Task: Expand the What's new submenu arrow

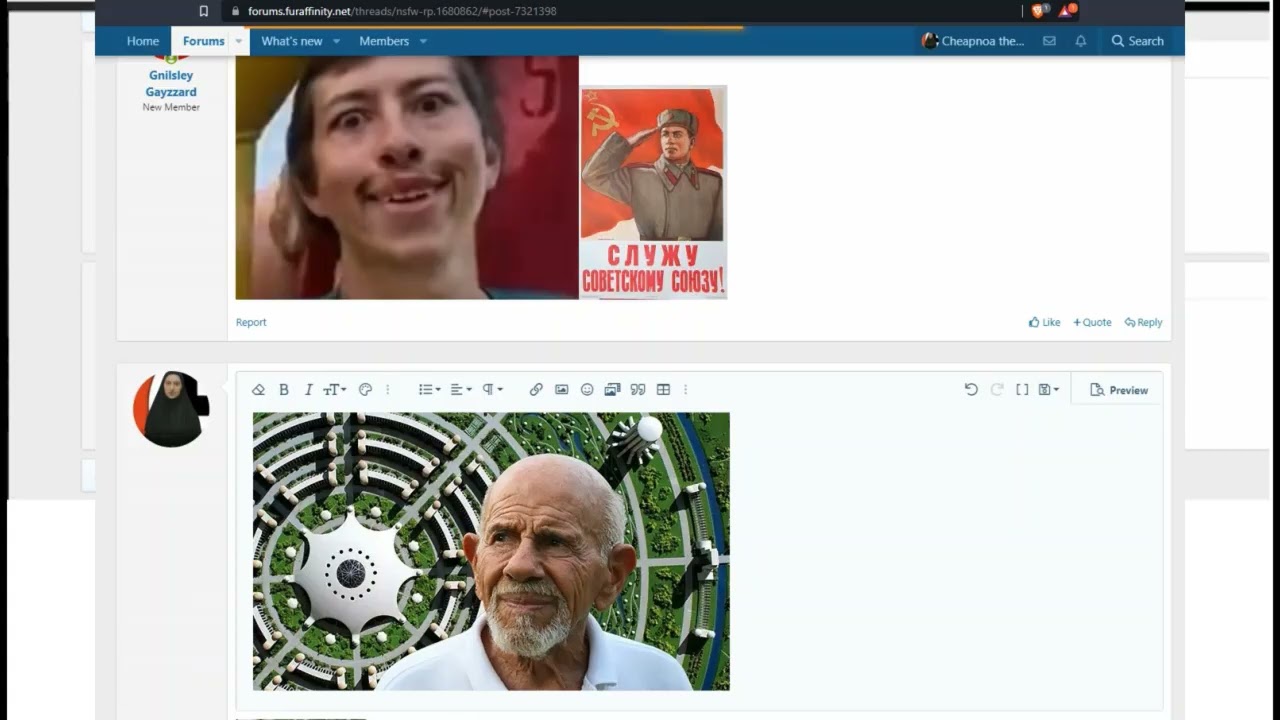Action: 336,41
